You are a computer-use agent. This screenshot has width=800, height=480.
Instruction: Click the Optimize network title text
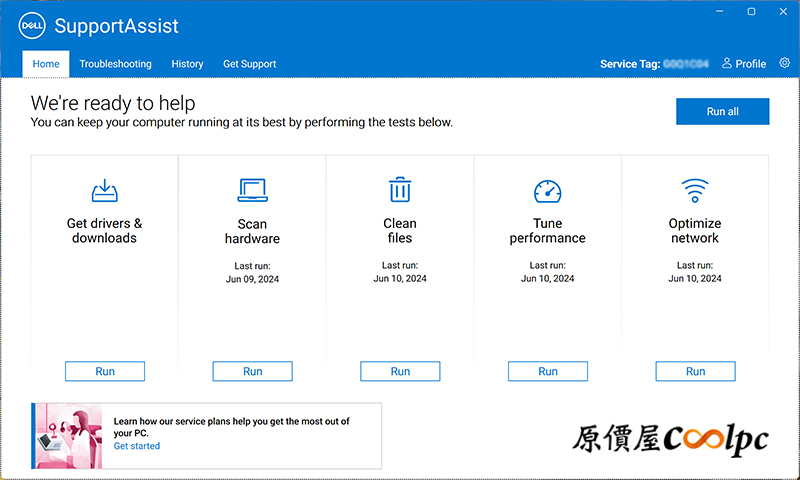click(x=695, y=231)
